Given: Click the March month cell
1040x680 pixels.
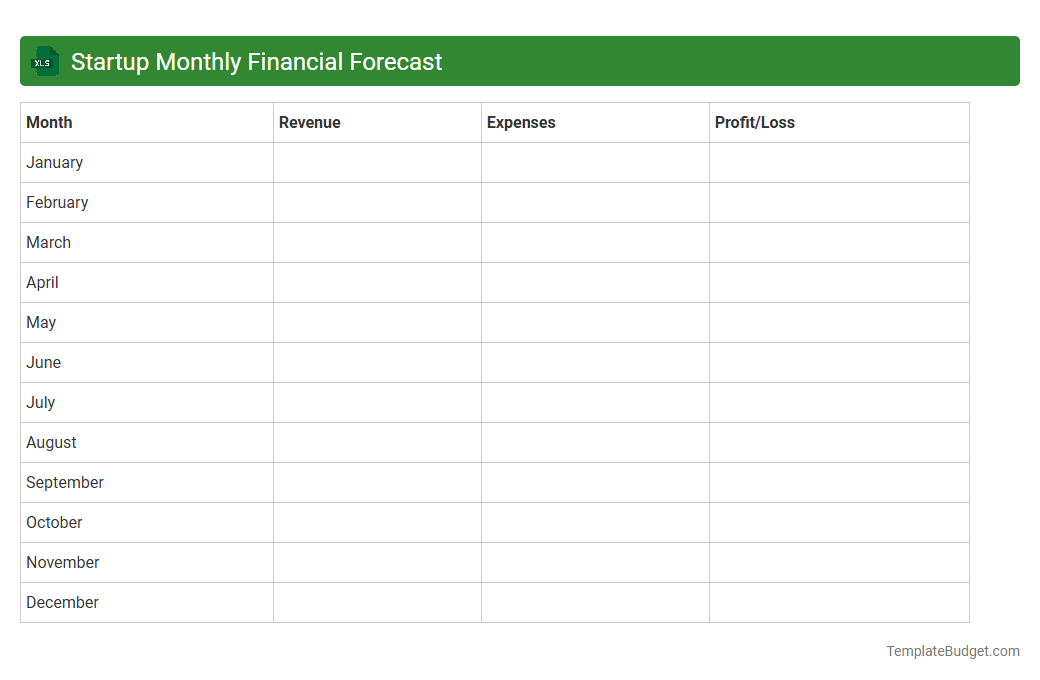Looking at the screenshot, I should click(x=48, y=242).
